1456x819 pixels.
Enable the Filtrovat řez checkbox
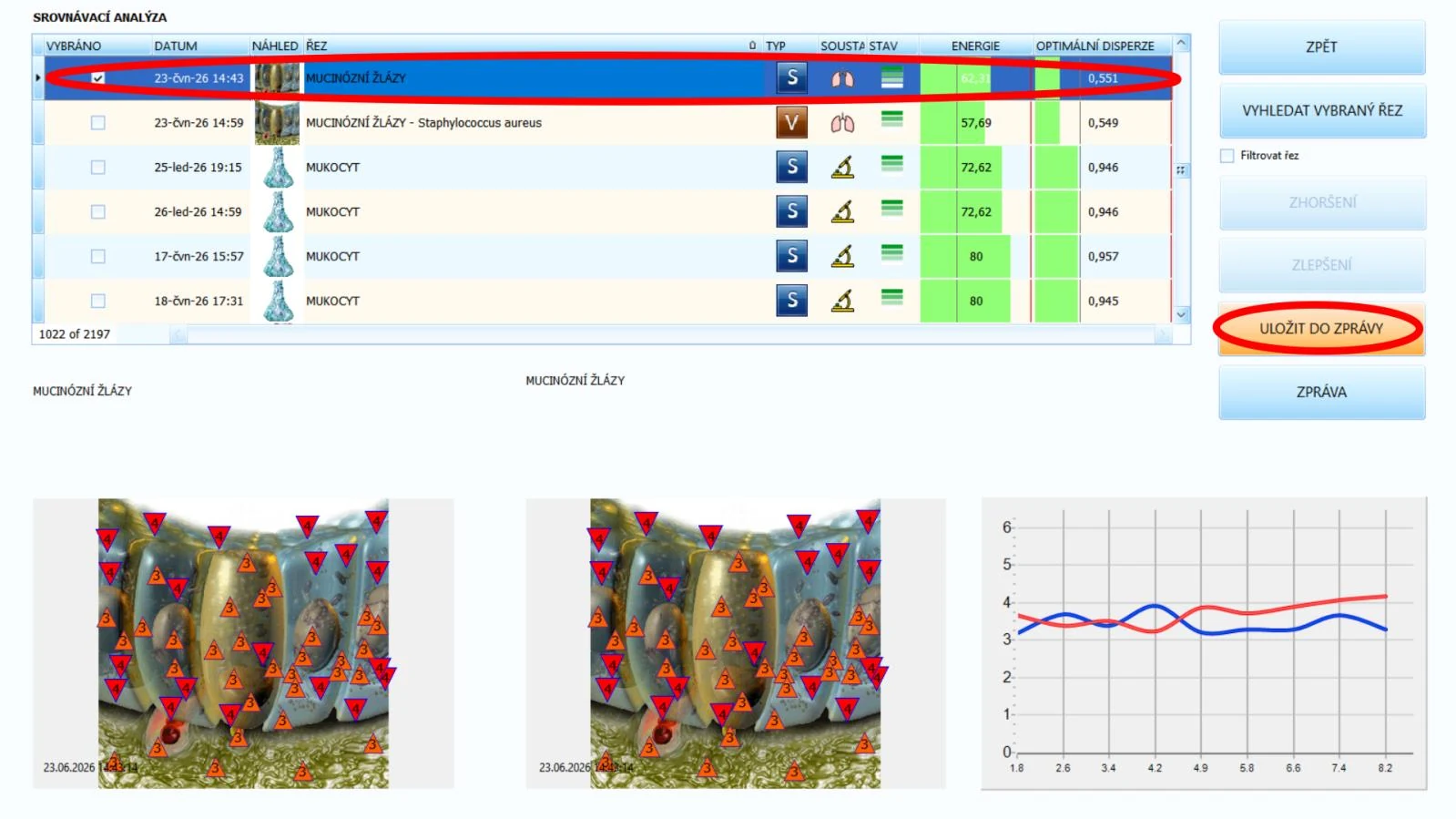click(x=1227, y=156)
